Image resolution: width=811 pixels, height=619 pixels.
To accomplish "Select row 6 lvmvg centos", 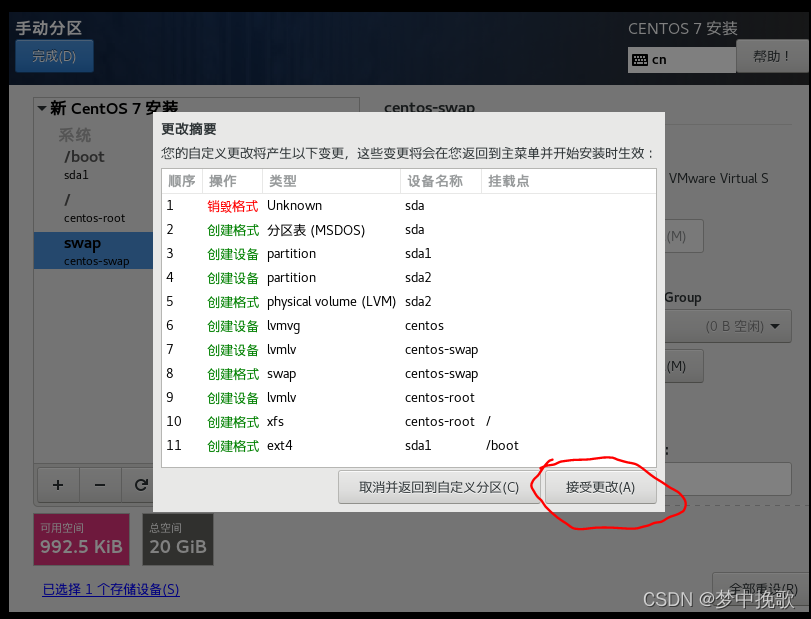I will 409,326.
